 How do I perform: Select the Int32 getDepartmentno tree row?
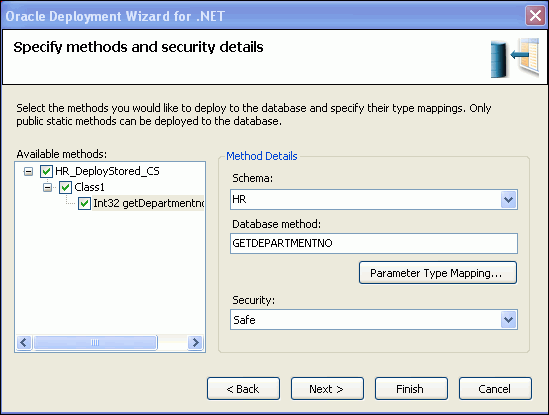148,203
